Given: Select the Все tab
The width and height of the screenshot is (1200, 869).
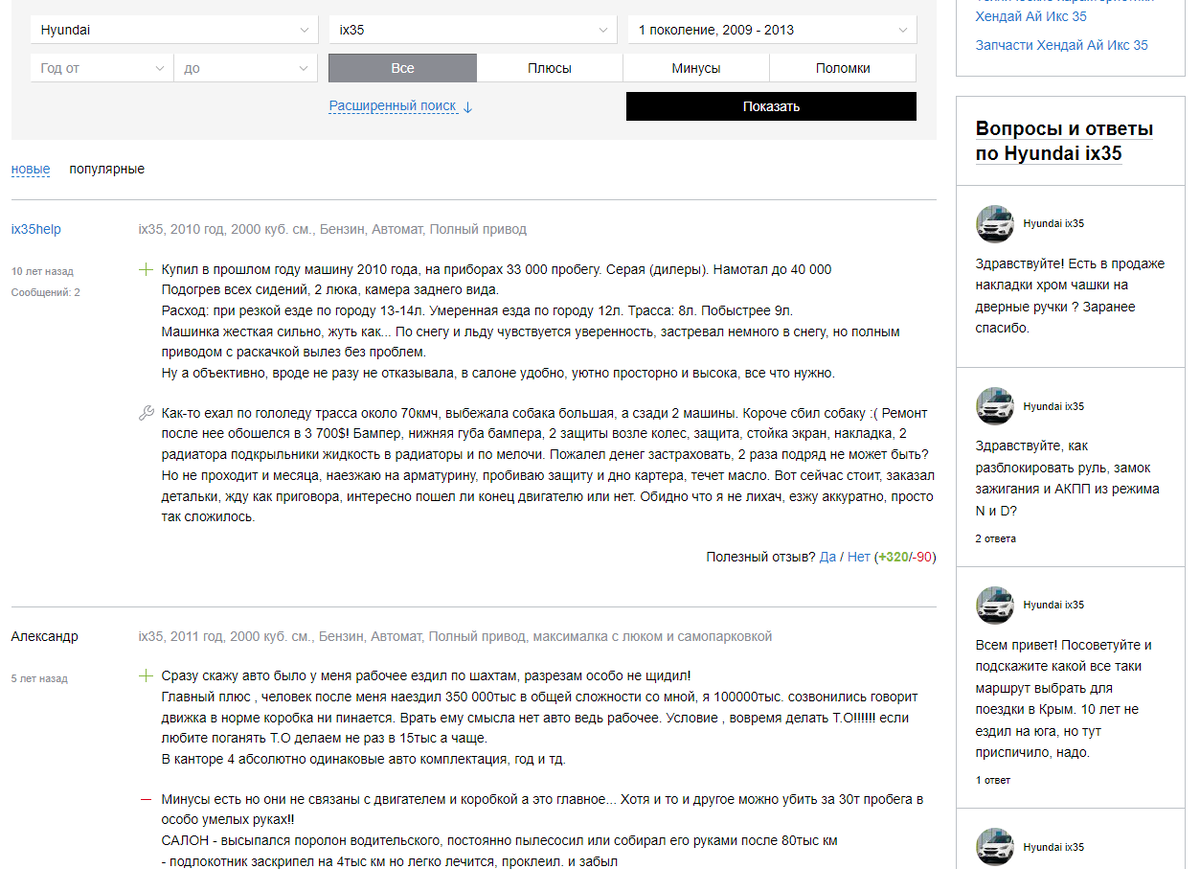Looking at the screenshot, I should [x=402, y=67].
